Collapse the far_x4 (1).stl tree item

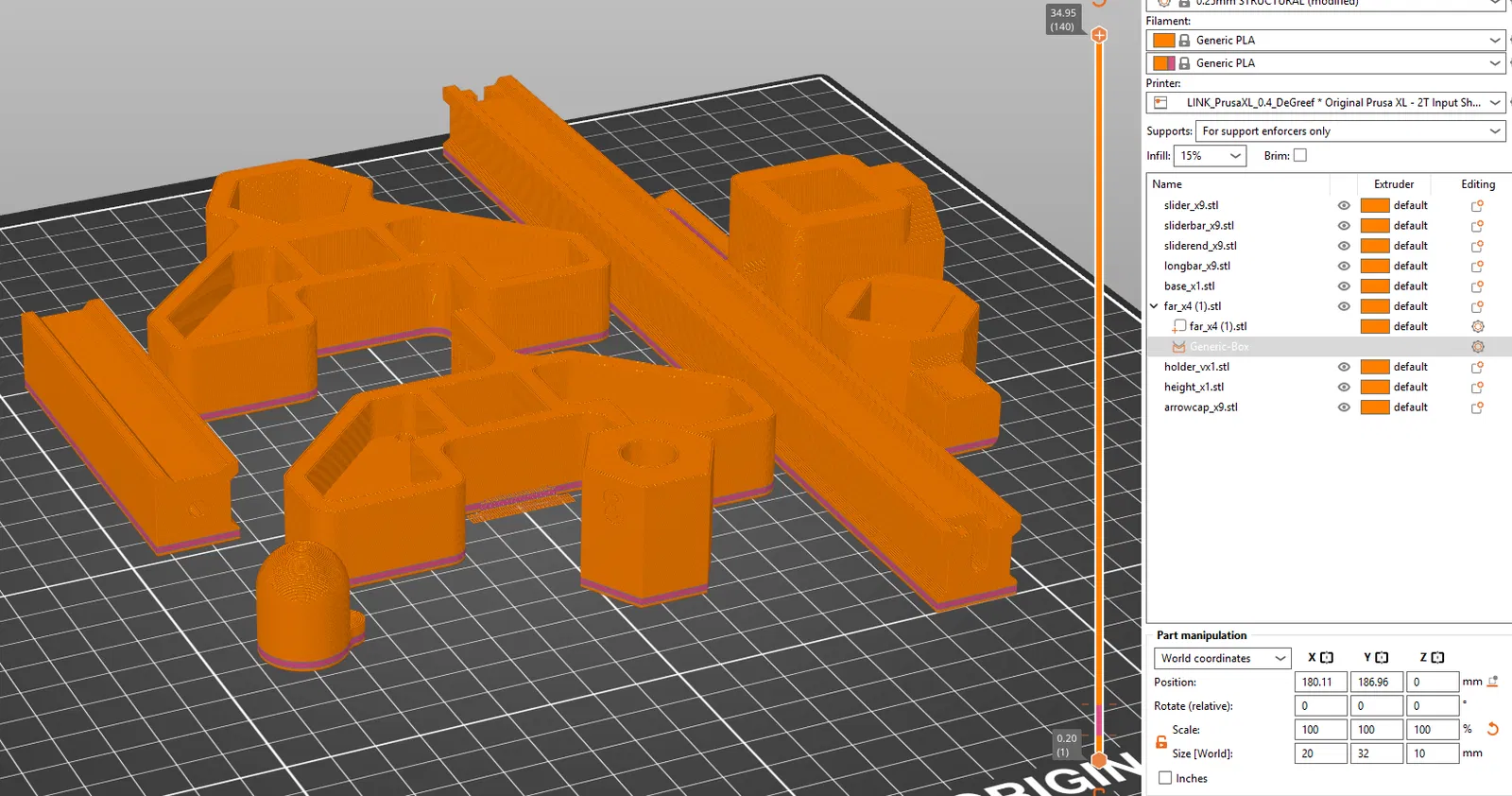pyautogui.click(x=1154, y=306)
